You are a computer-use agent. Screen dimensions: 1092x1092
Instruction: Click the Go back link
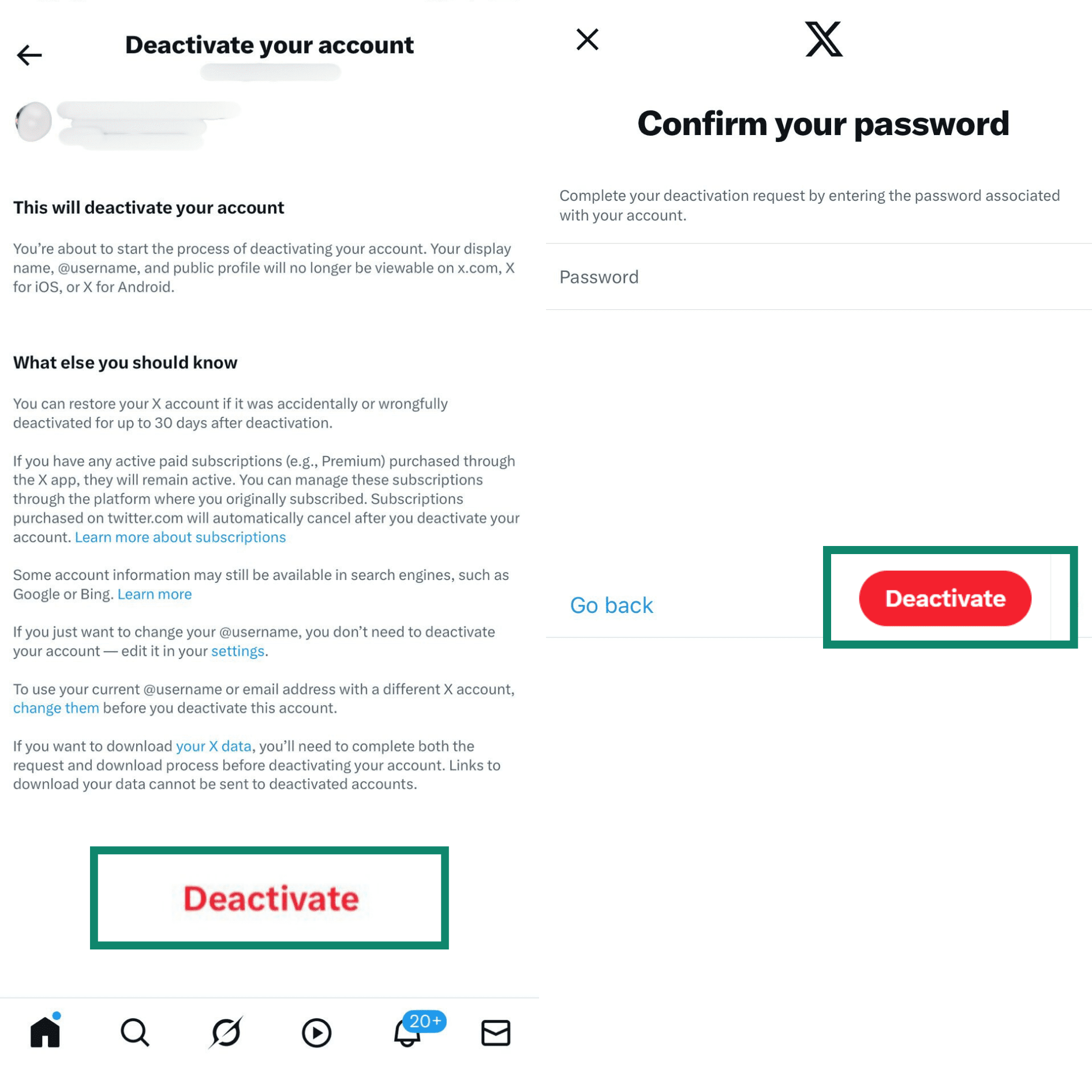(x=611, y=605)
